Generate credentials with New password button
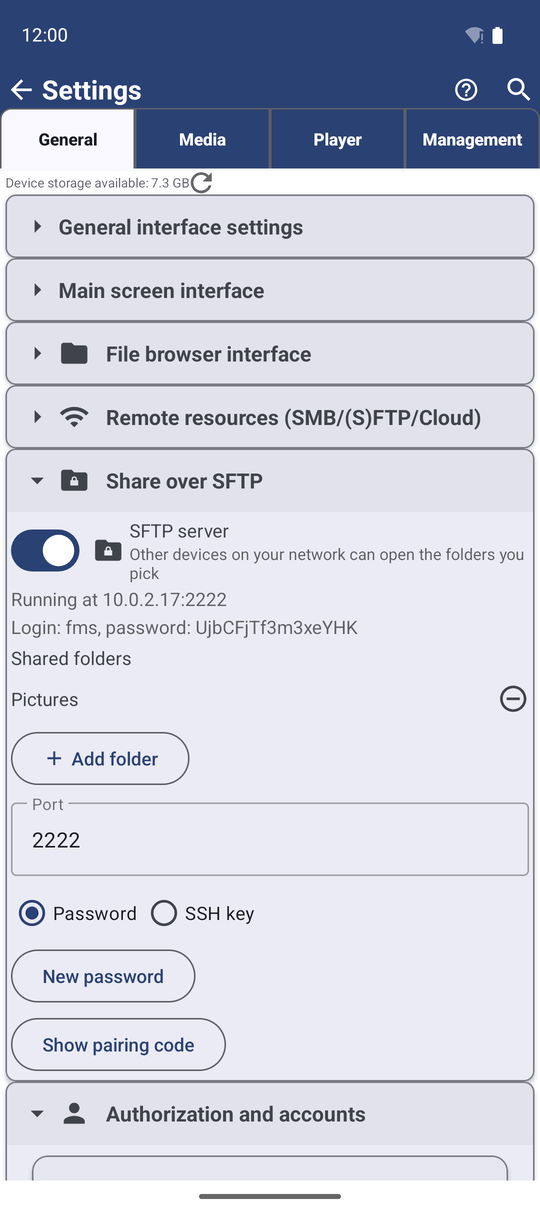This screenshot has height=1212, width=540. [x=103, y=977]
